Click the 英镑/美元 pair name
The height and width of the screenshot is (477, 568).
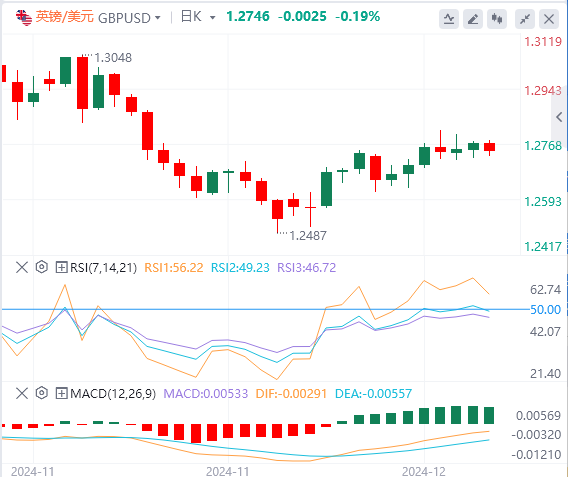click(x=65, y=17)
